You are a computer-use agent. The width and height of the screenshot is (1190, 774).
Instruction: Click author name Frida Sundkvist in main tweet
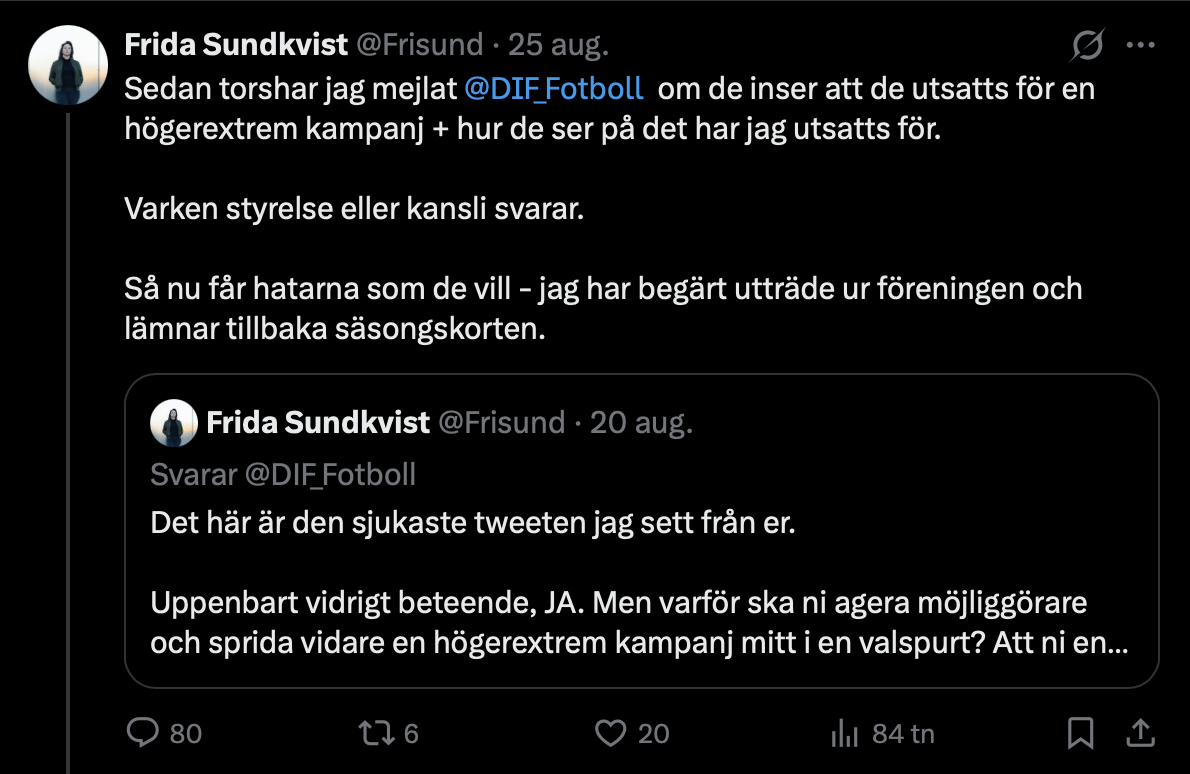pos(236,45)
